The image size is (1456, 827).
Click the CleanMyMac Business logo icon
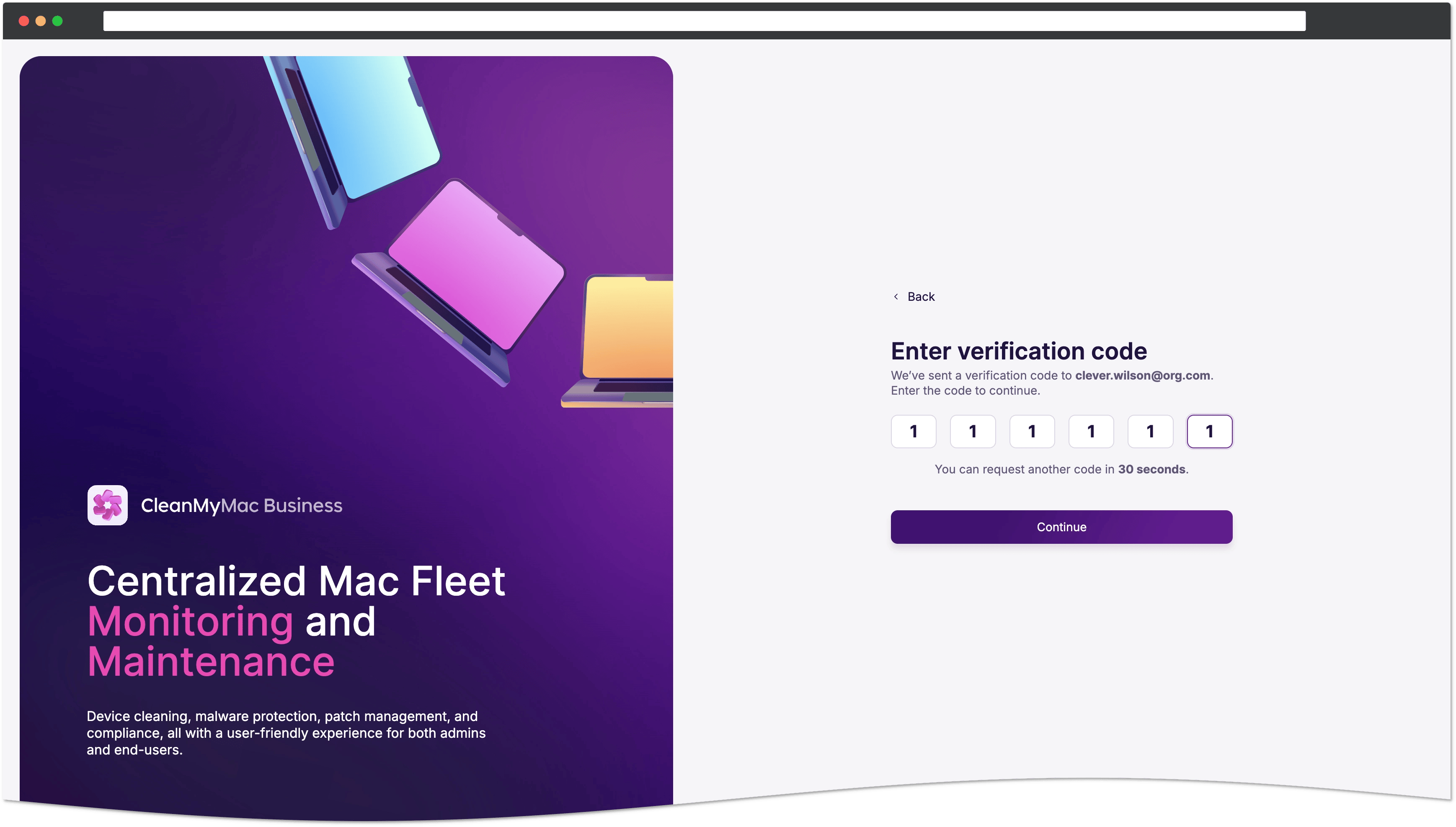click(x=107, y=505)
